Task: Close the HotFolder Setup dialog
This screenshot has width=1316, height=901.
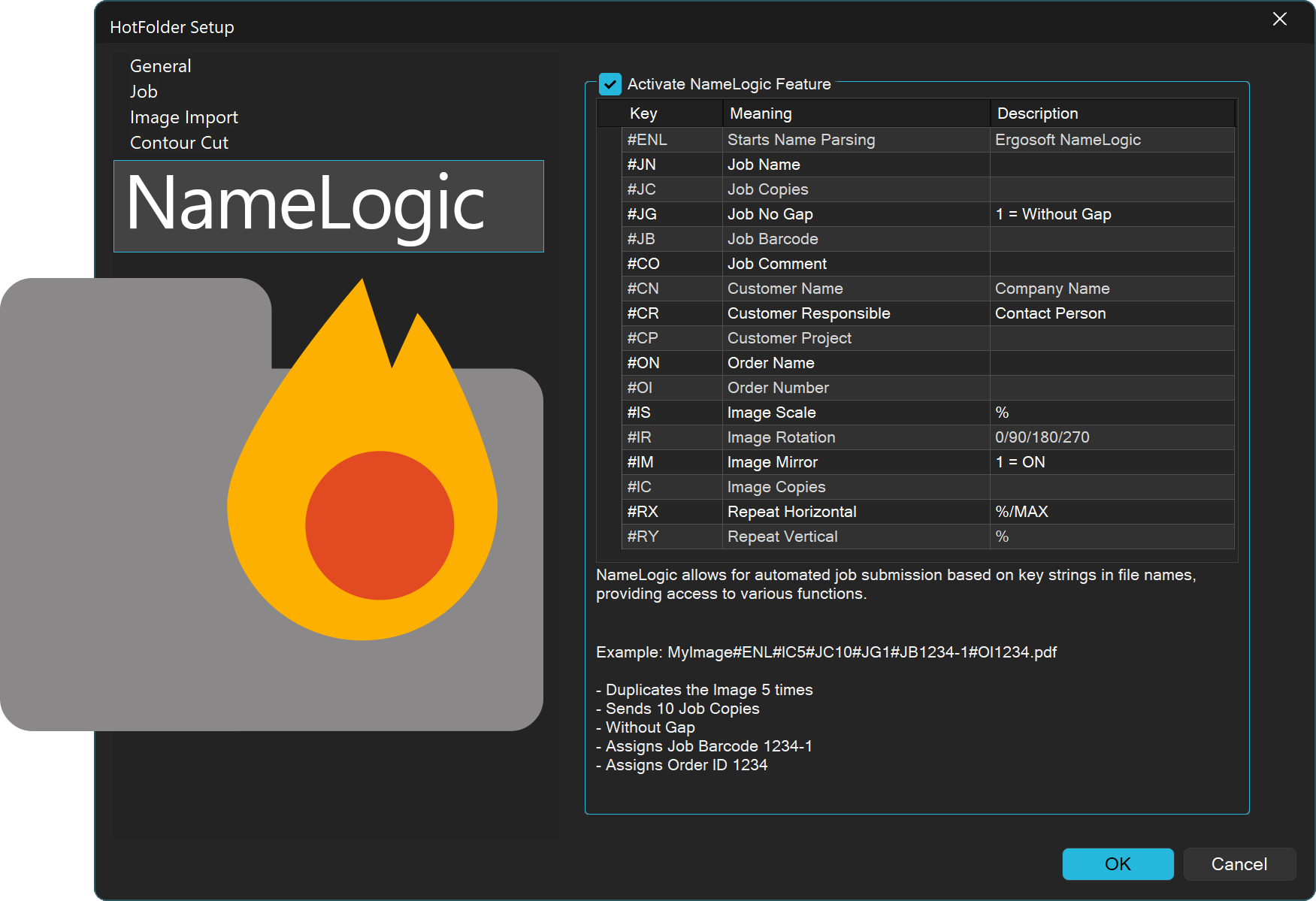Action: (1279, 20)
